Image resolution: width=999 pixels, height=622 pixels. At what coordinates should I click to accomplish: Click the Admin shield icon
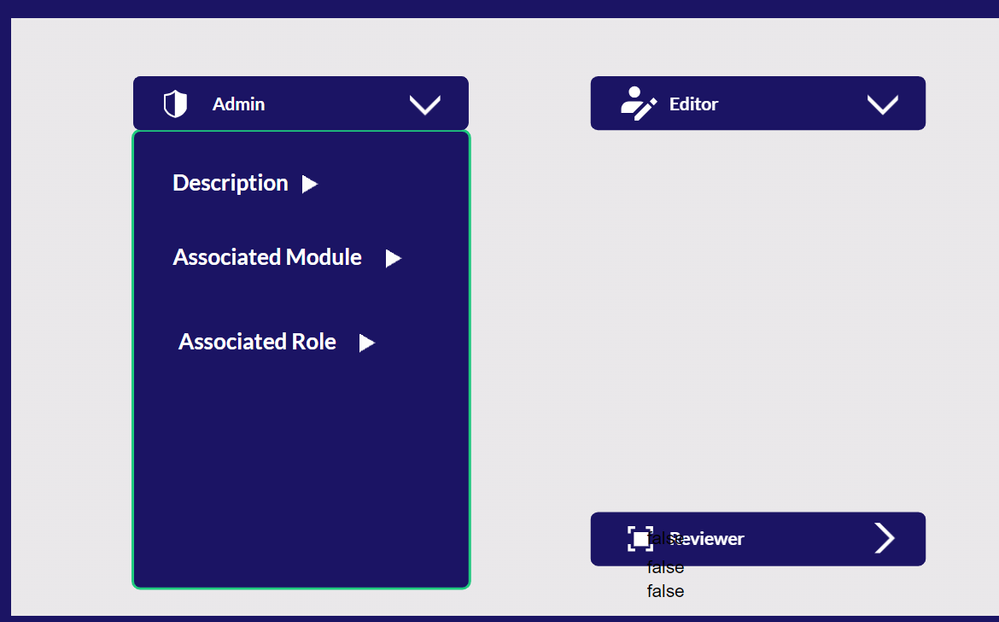click(175, 104)
